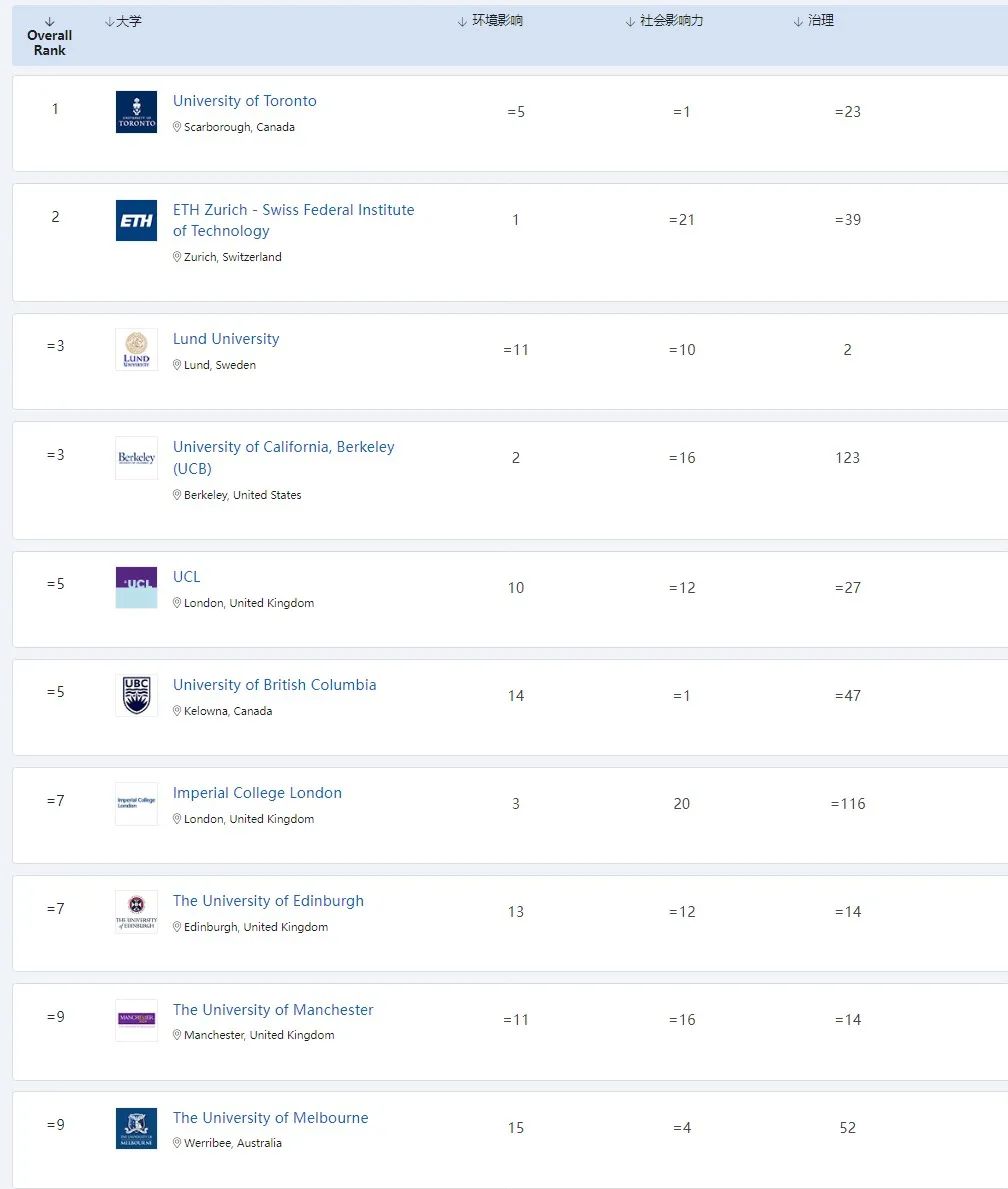The image size is (1008, 1189).
Task: Click the Lund University crest logo
Action: 136,350
